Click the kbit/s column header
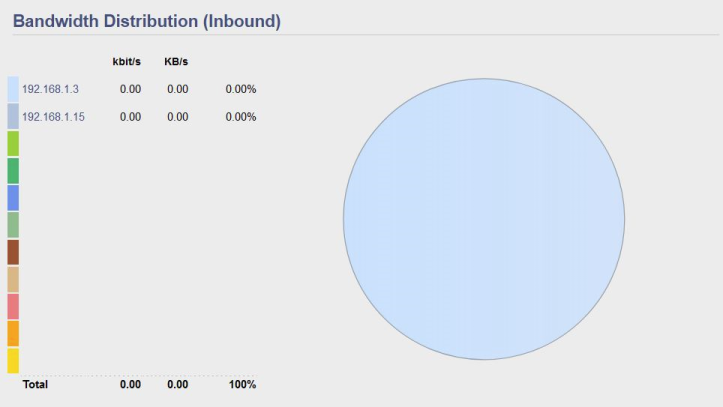This screenshot has width=723, height=407. [126, 61]
